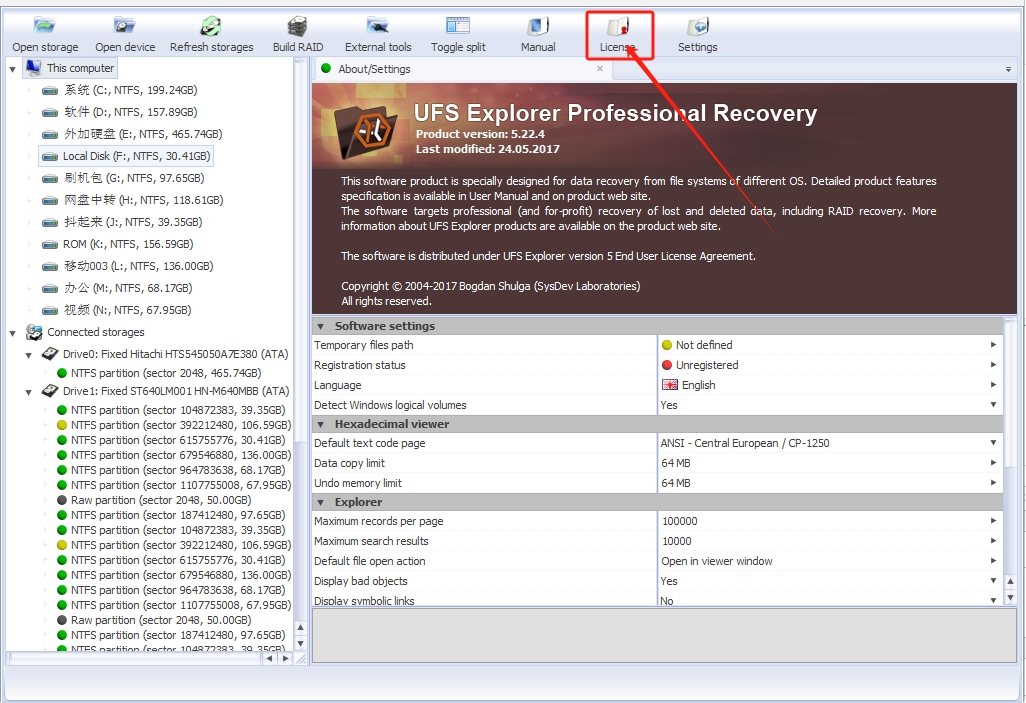Viewport: 1026px width, 703px height.
Task: Click the arrow for Default file open action
Action: click(x=993, y=561)
